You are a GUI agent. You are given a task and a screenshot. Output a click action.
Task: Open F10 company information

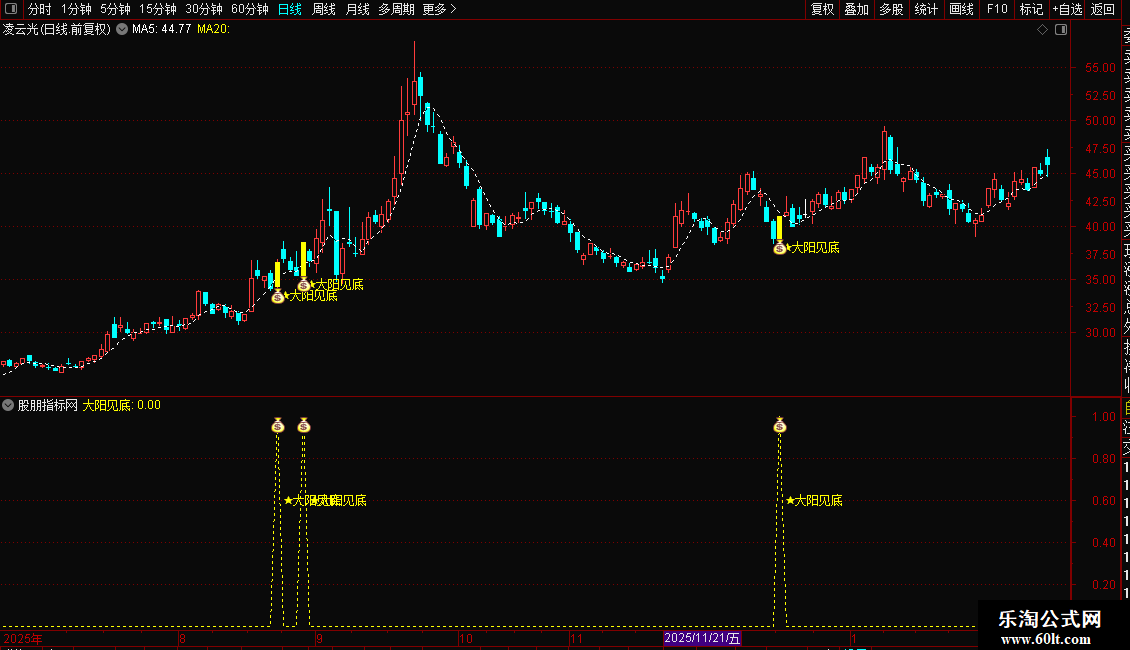pyautogui.click(x=997, y=9)
